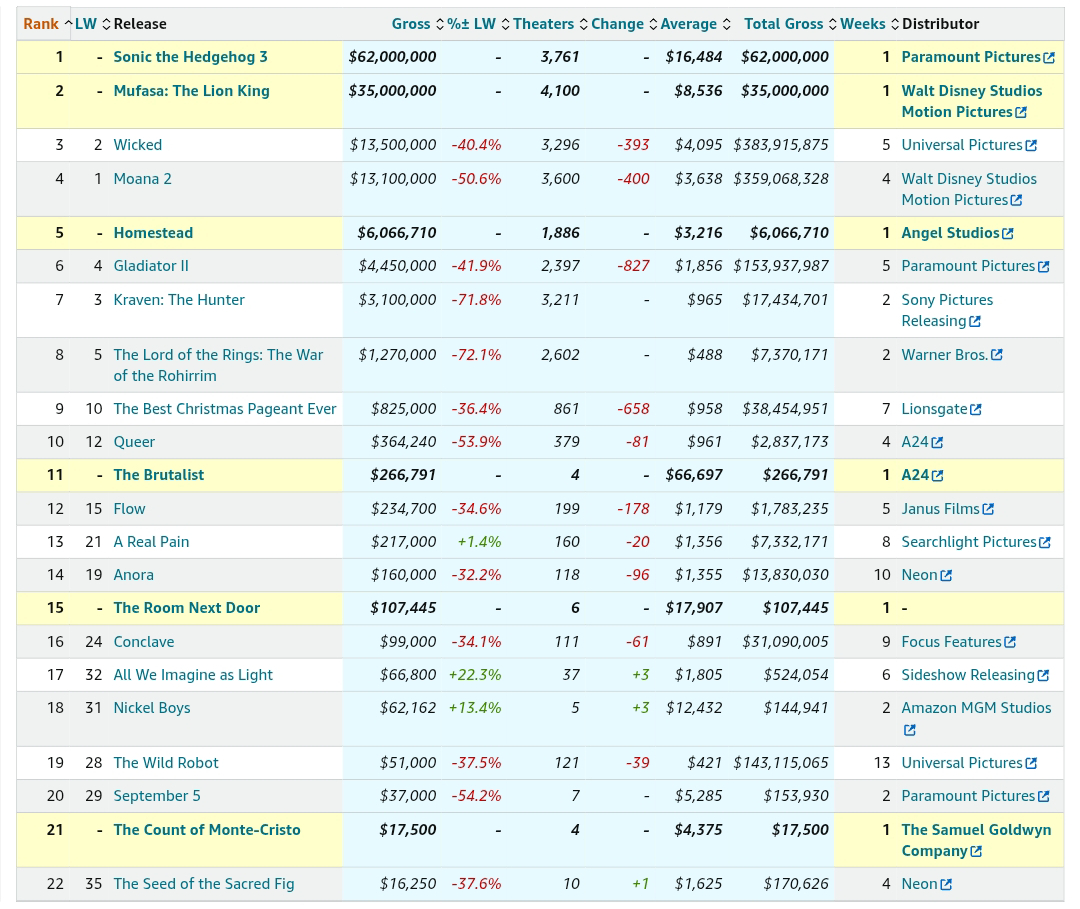Open the September 5 release link
This screenshot has height=909, width=1080.
pos(157,796)
